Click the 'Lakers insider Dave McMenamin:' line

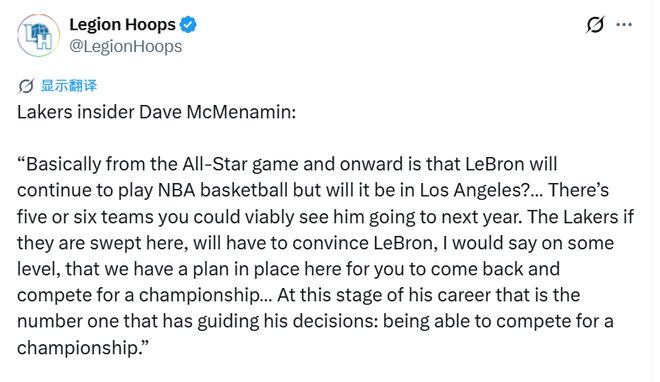(157, 112)
